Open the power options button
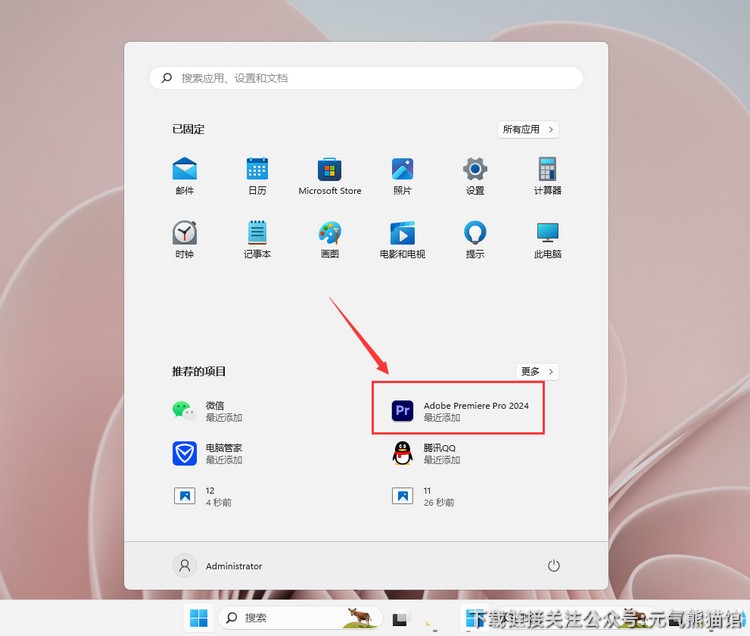The image size is (750, 636). click(554, 566)
